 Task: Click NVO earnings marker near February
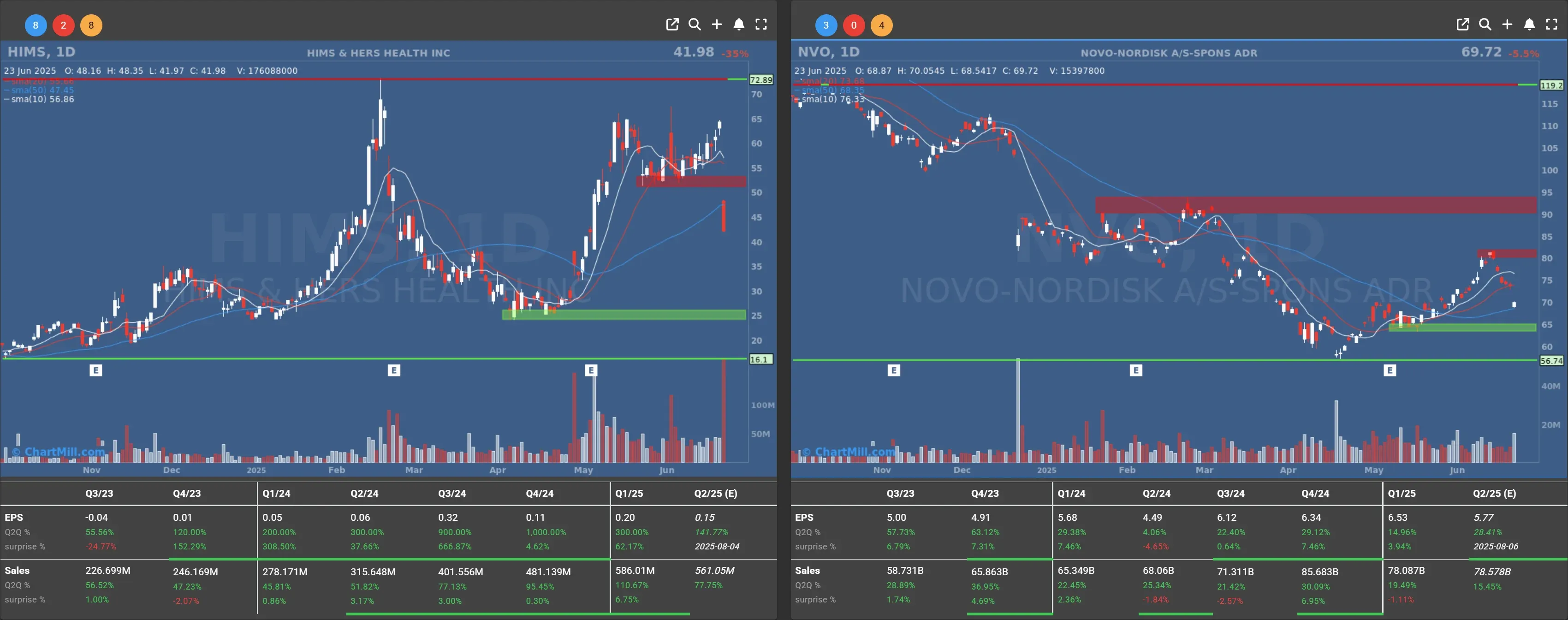click(1136, 370)
